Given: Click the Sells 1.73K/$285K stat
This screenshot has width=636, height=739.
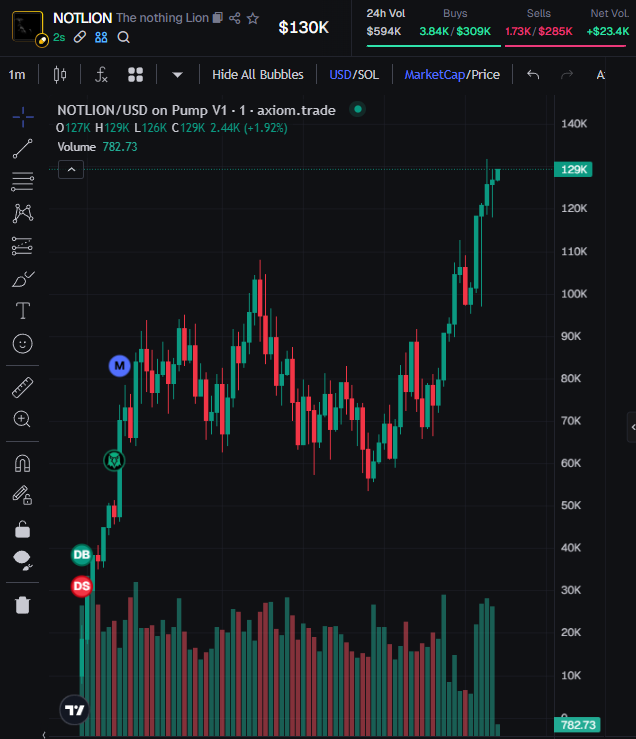Looking at the screenshot, I should tap(539, 23).
